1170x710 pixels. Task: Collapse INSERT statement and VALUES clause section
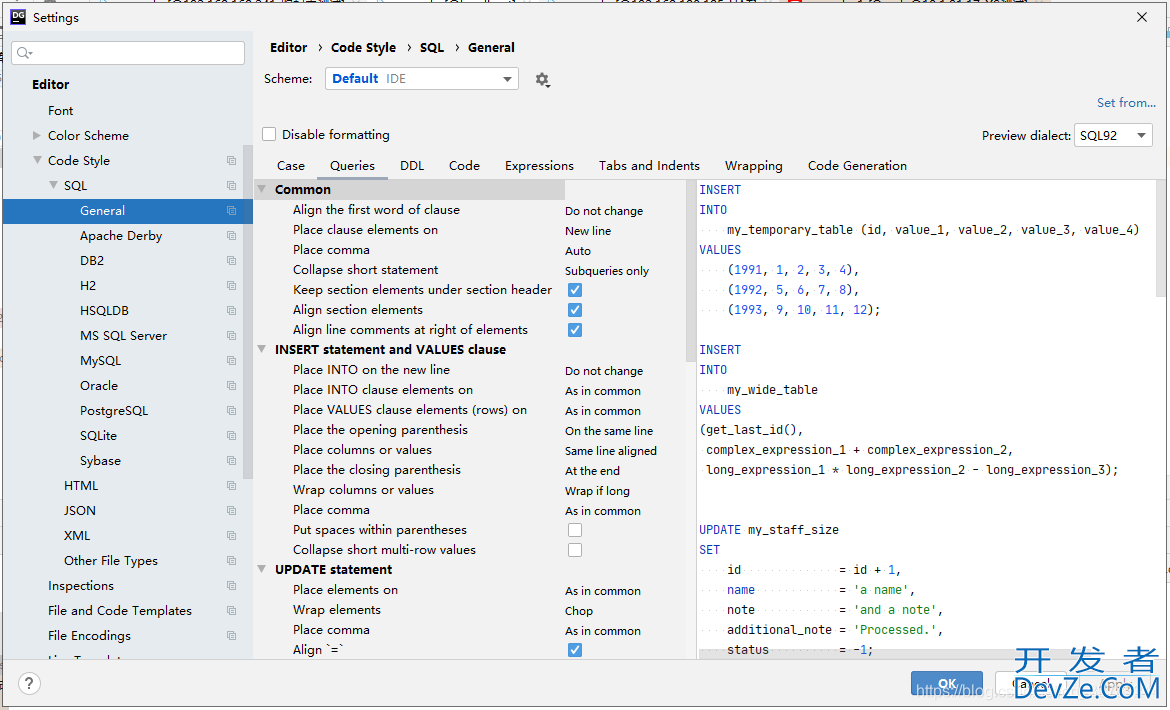click(x=262, y=349)
